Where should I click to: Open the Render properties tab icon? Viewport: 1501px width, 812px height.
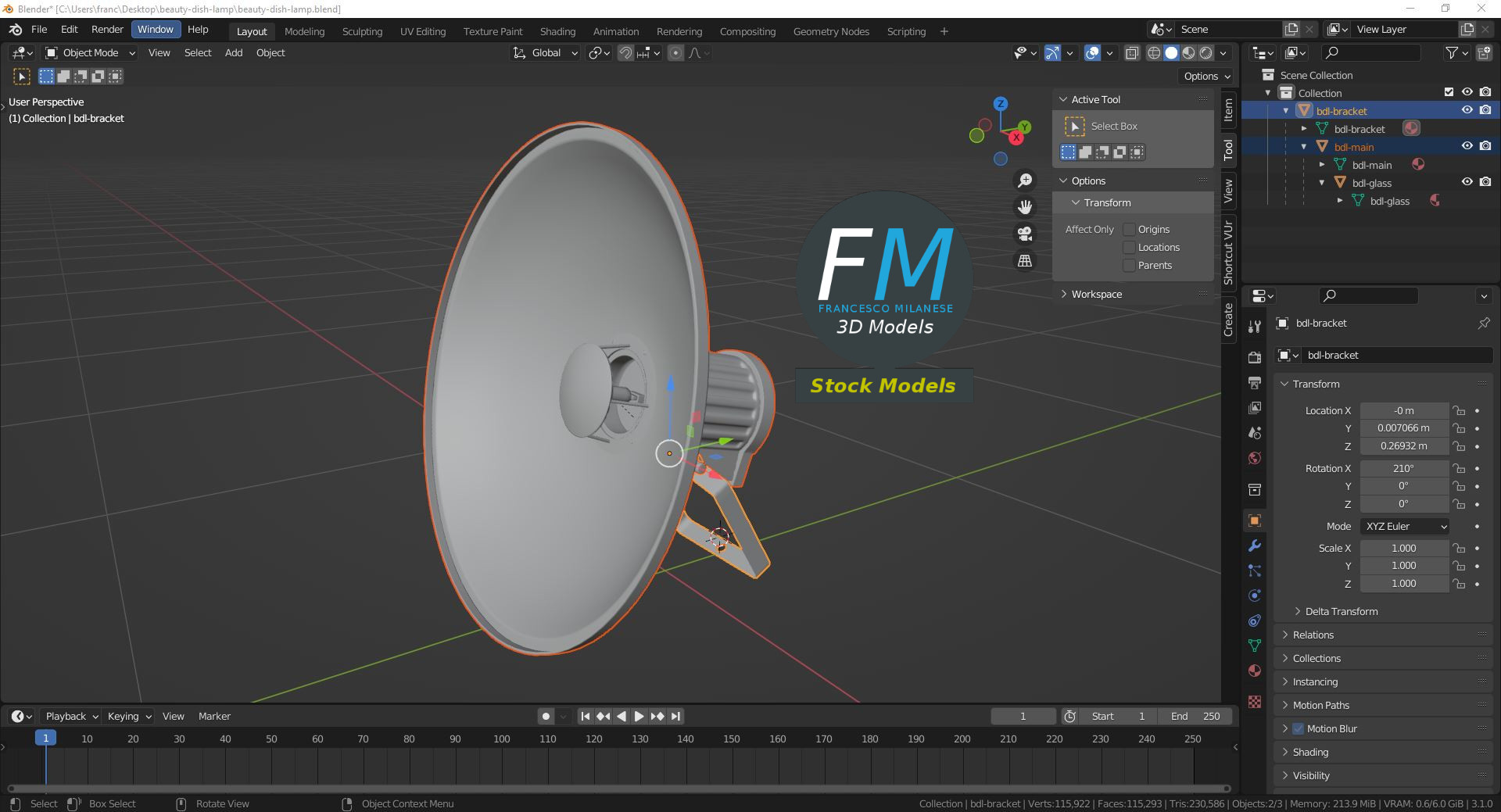1255,357
